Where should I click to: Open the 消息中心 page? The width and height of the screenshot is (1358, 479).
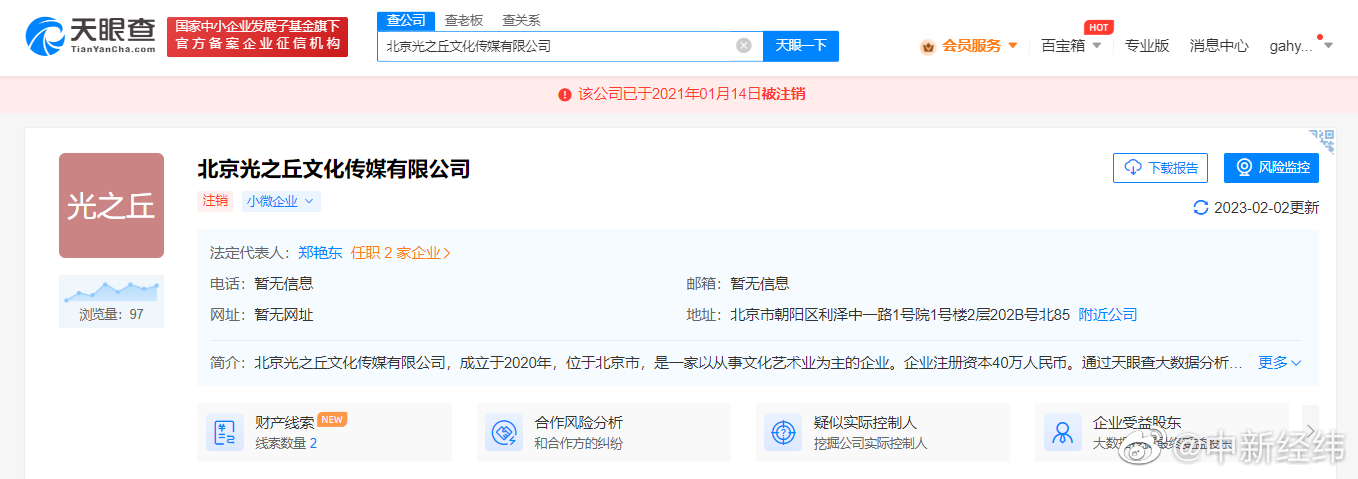pyautogui.click(x=1219, y=46)
